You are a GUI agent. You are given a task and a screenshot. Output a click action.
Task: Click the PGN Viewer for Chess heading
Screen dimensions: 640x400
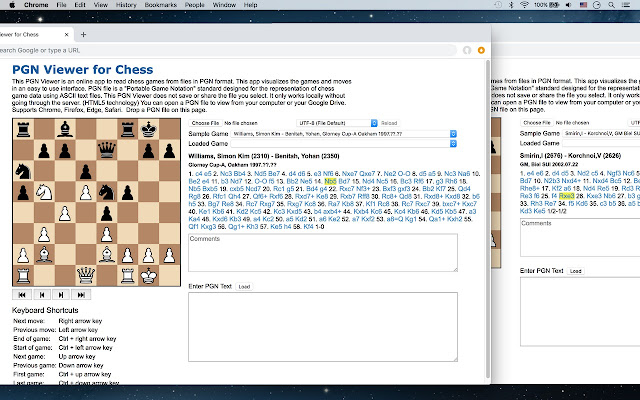click(x=82, y=69)
